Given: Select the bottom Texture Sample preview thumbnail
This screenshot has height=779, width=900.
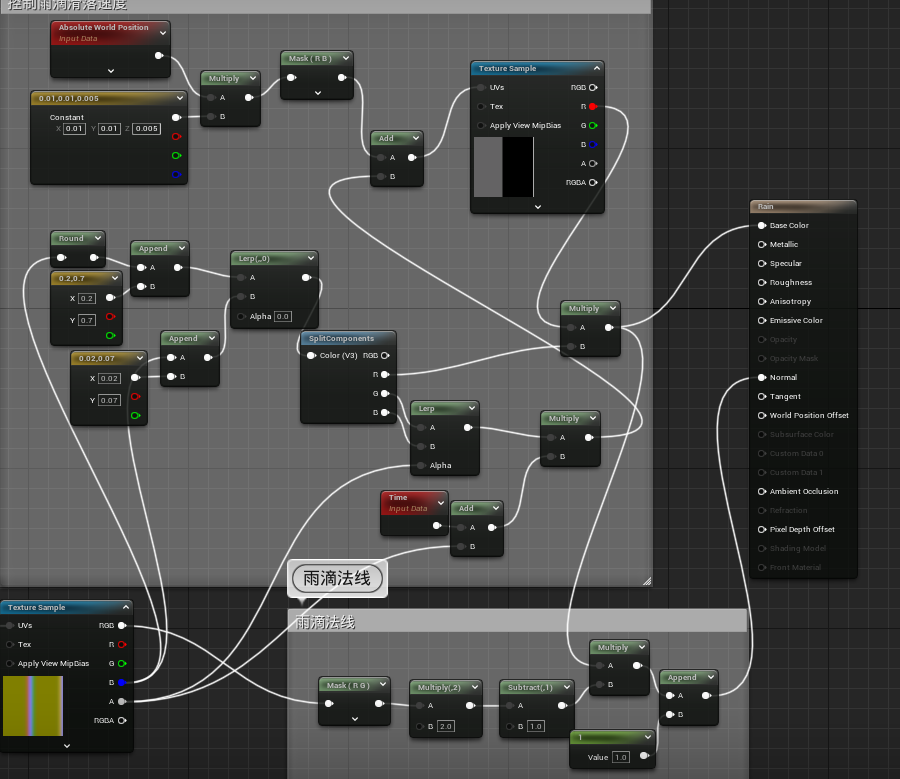Looking at the screenshot, I should point(33,706).
